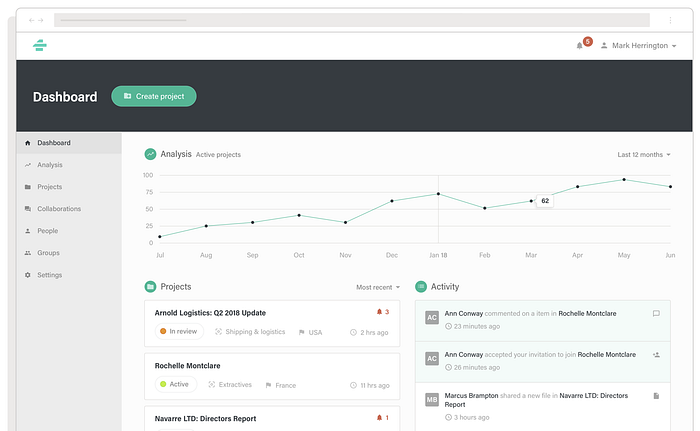Click the green app logo in header

pos(40,45)
